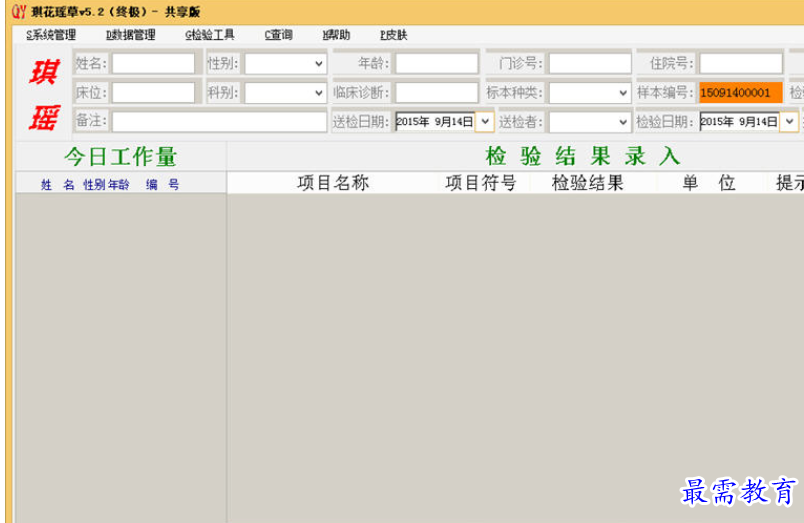Open the D数据管理 menu

coord(130,35)
